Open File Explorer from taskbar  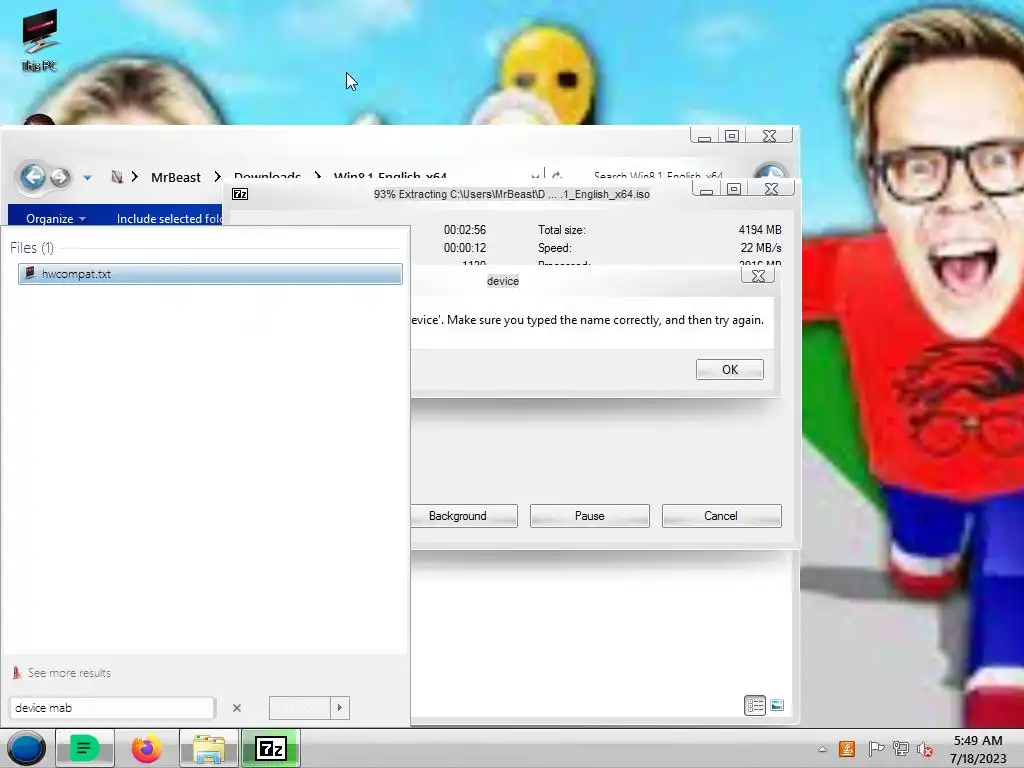pyautogui.click(x=208, y=748)
